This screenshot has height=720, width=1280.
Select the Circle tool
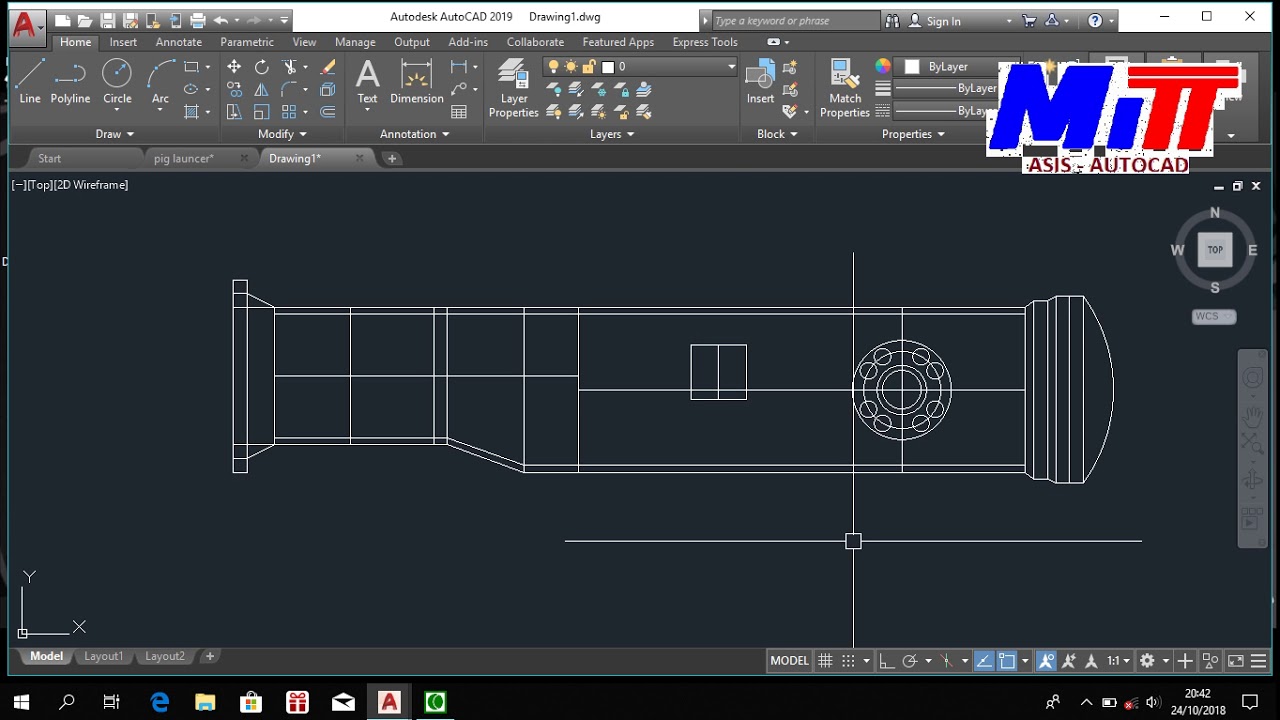pos(117,81)
